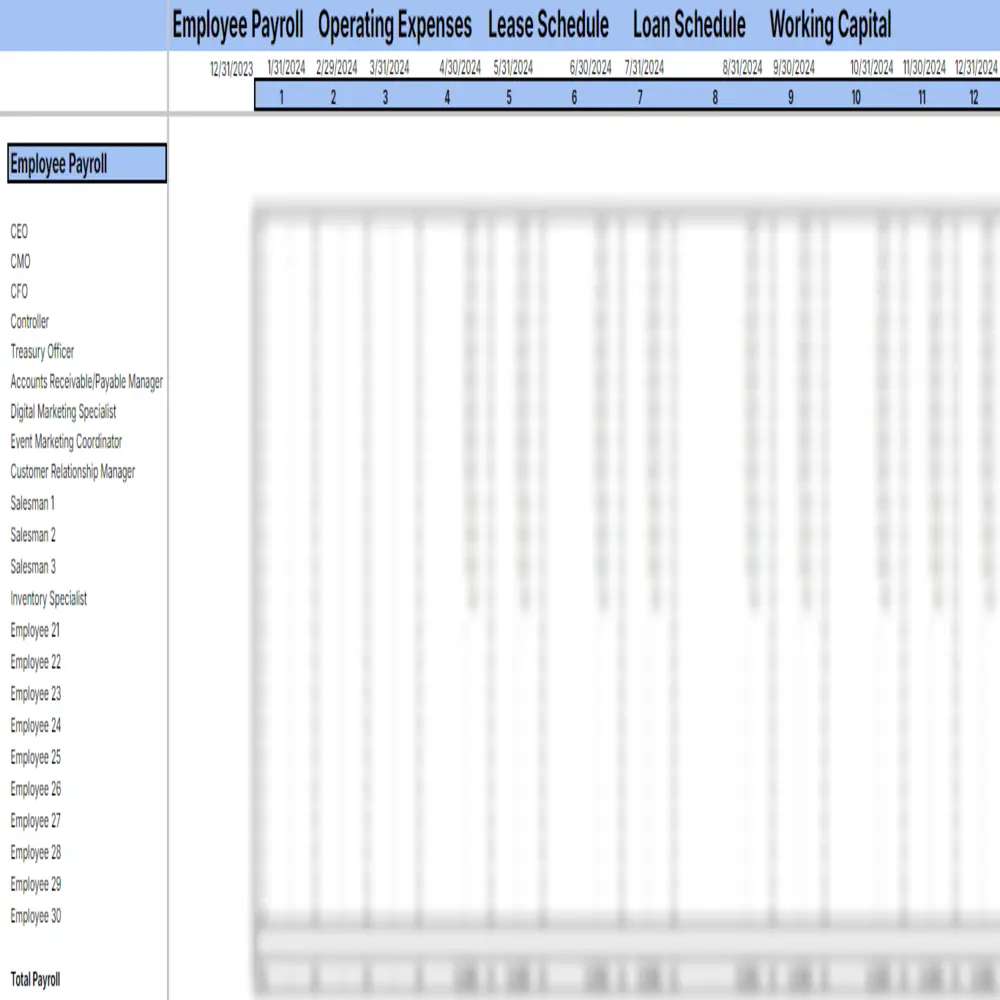Click the Total Payroll row label
The height and width of the screenshot is (1000, 1000).
(35, 980)
